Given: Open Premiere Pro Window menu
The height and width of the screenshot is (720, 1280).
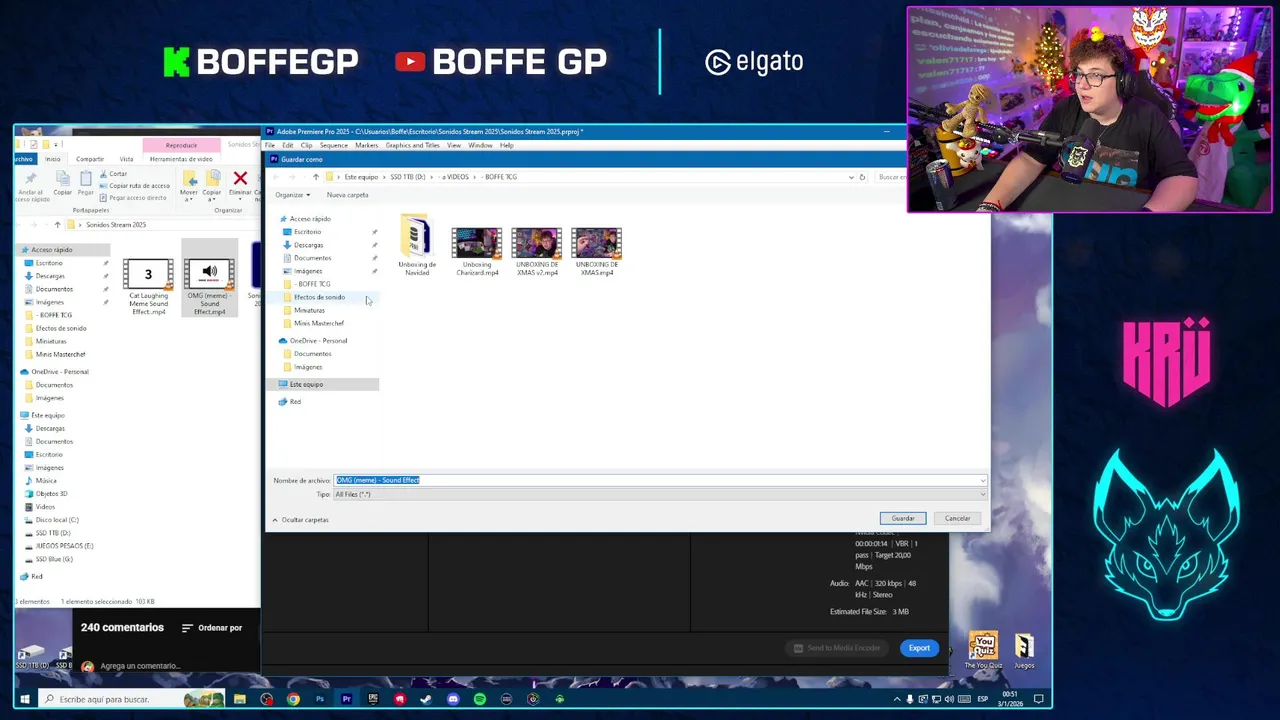Looking at the screenshot, I should coord(480,146).
